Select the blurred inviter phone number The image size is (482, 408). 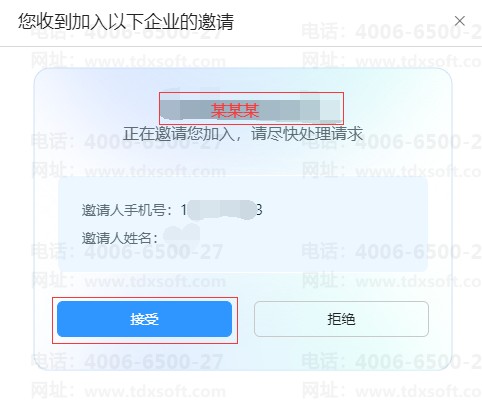coord(222,210)
